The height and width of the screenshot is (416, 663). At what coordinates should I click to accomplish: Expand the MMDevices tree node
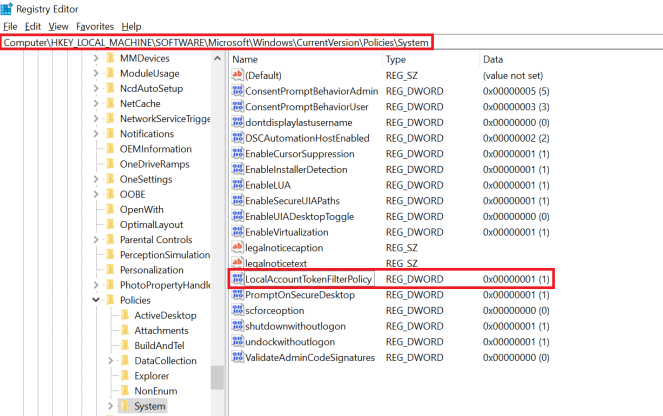point(96,58)
